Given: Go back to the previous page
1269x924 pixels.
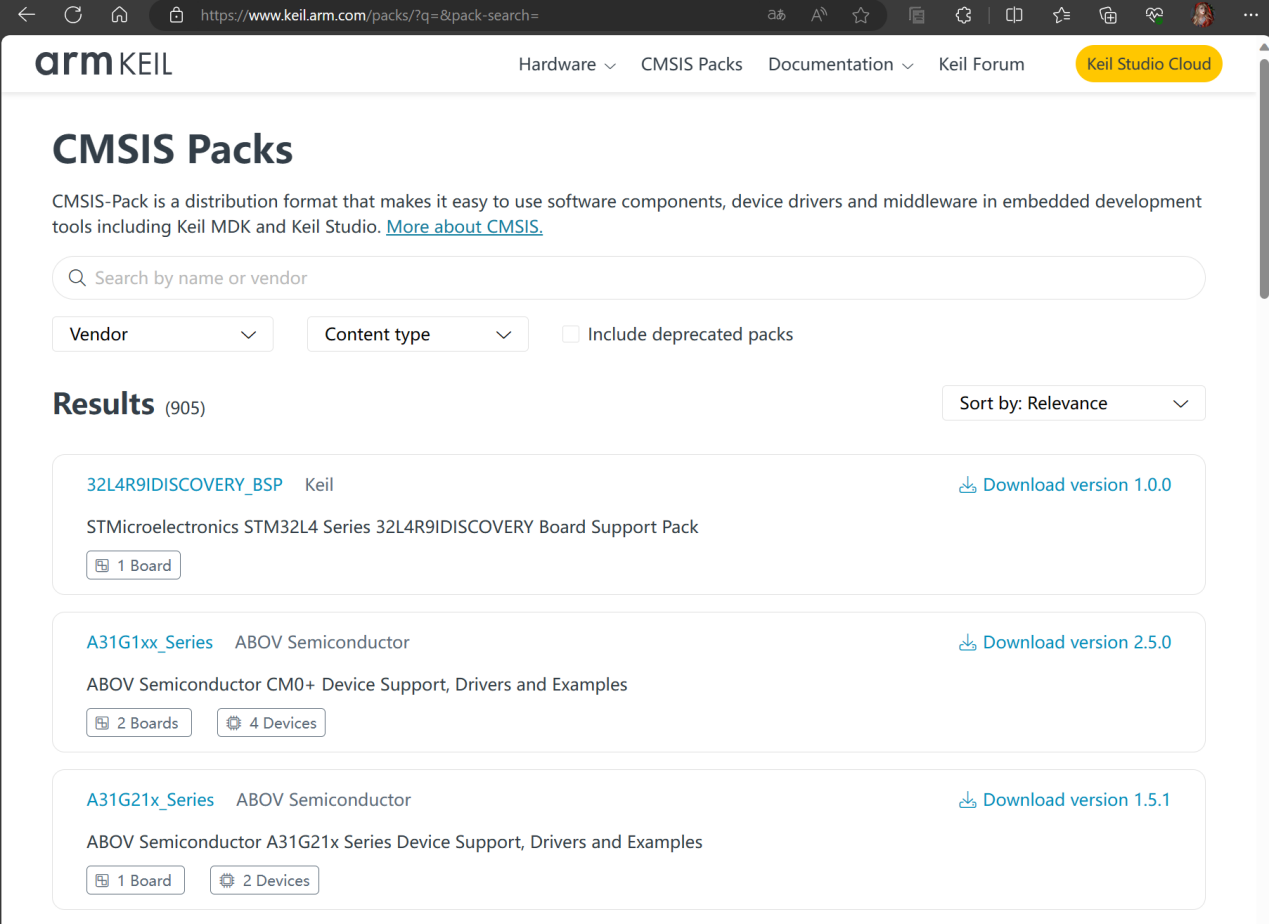Looking at the screenshot, I should pyautogui.click(x=27, y=15).
